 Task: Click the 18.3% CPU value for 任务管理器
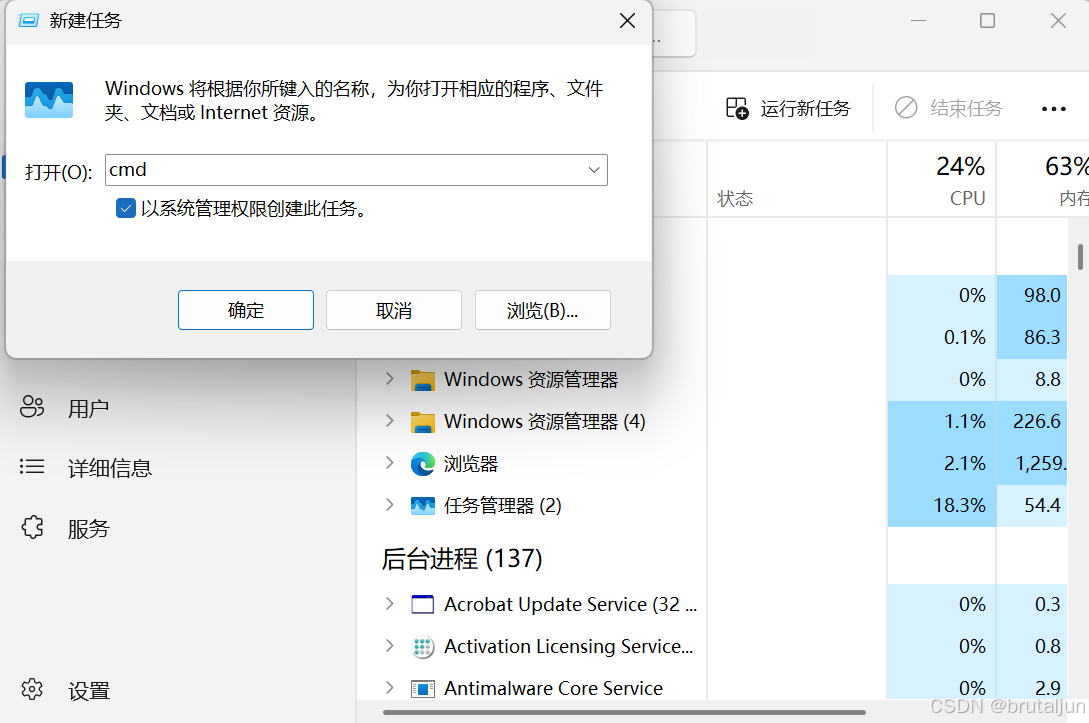pos(959,505)
